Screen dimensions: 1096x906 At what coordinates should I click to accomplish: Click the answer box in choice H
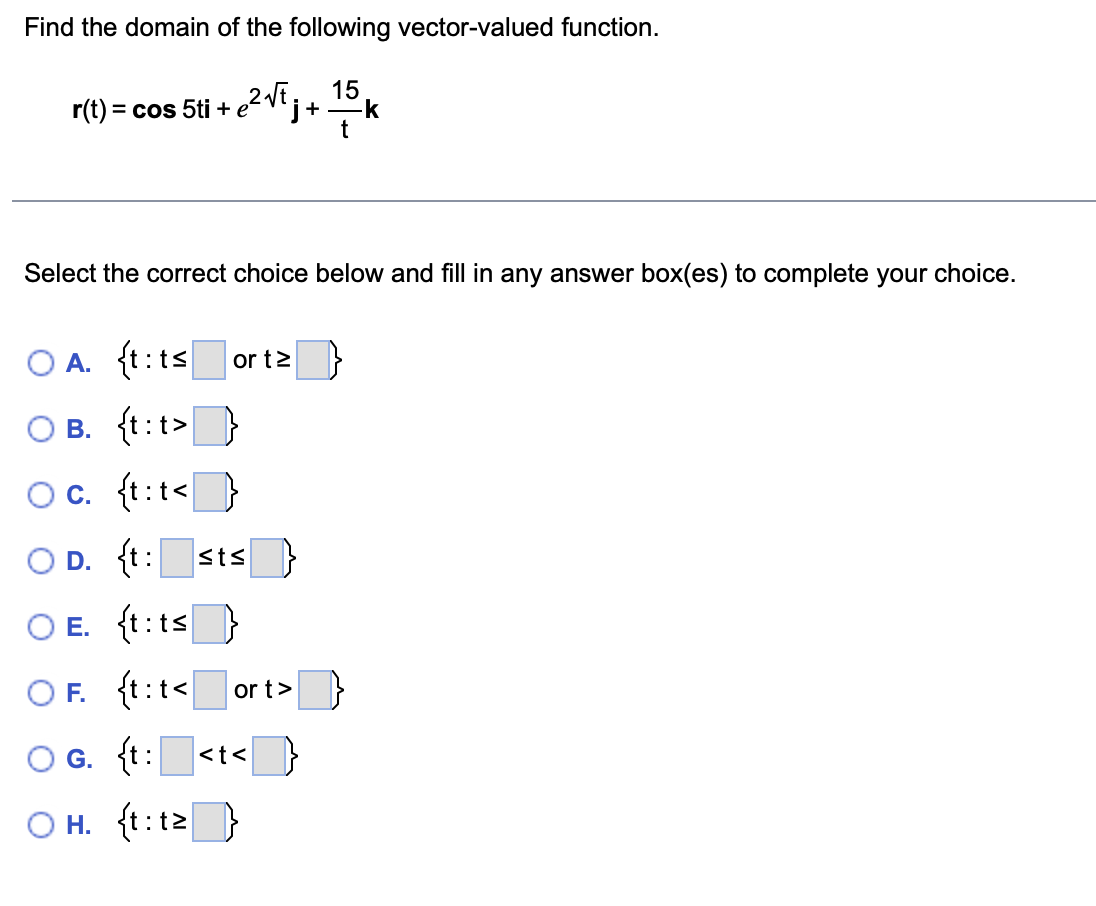208,822
